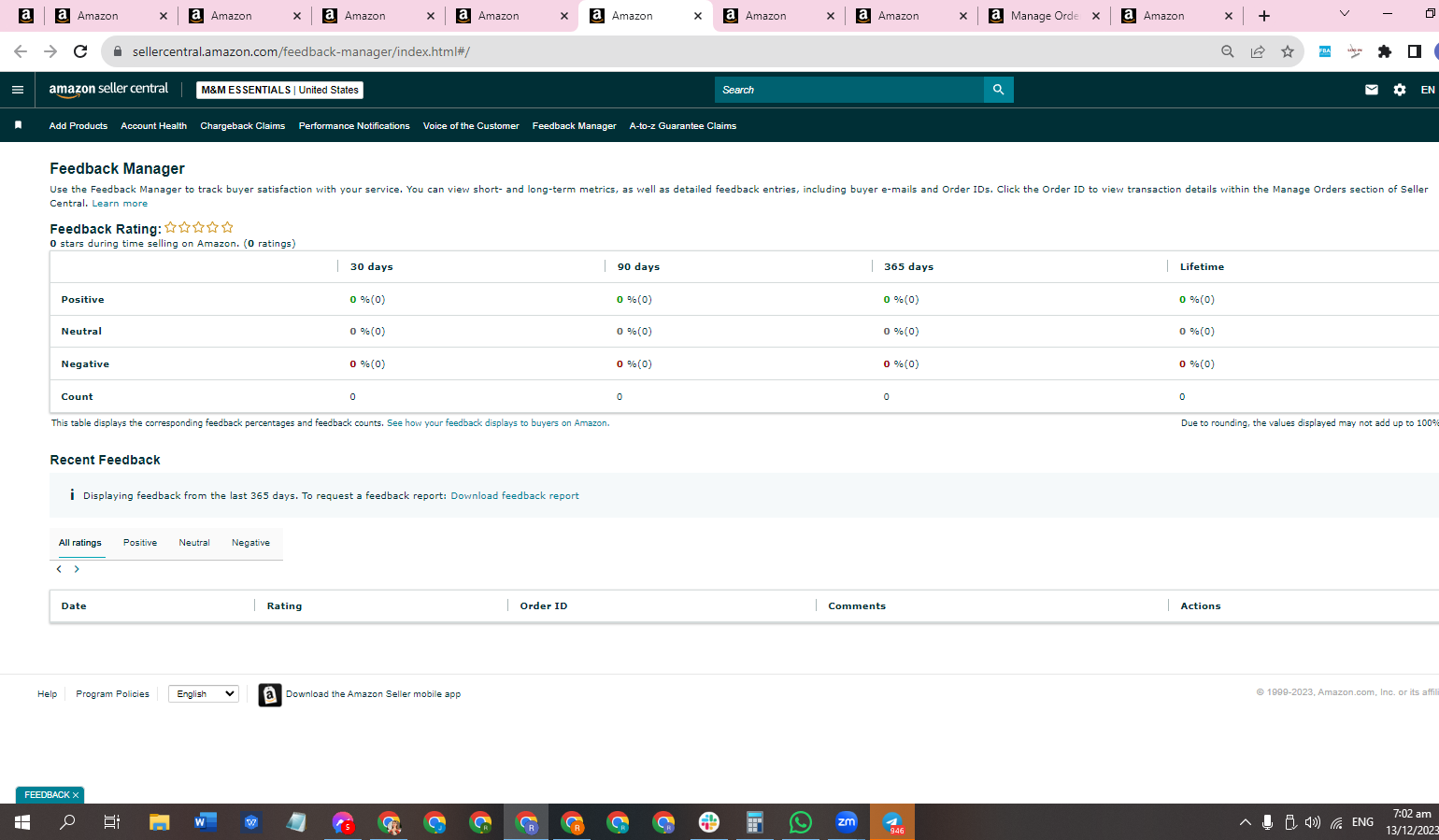The height and width of the screenshot is (840, 1439).
Task: Click the FBA browser extension icon
Action: [1325, 51]
